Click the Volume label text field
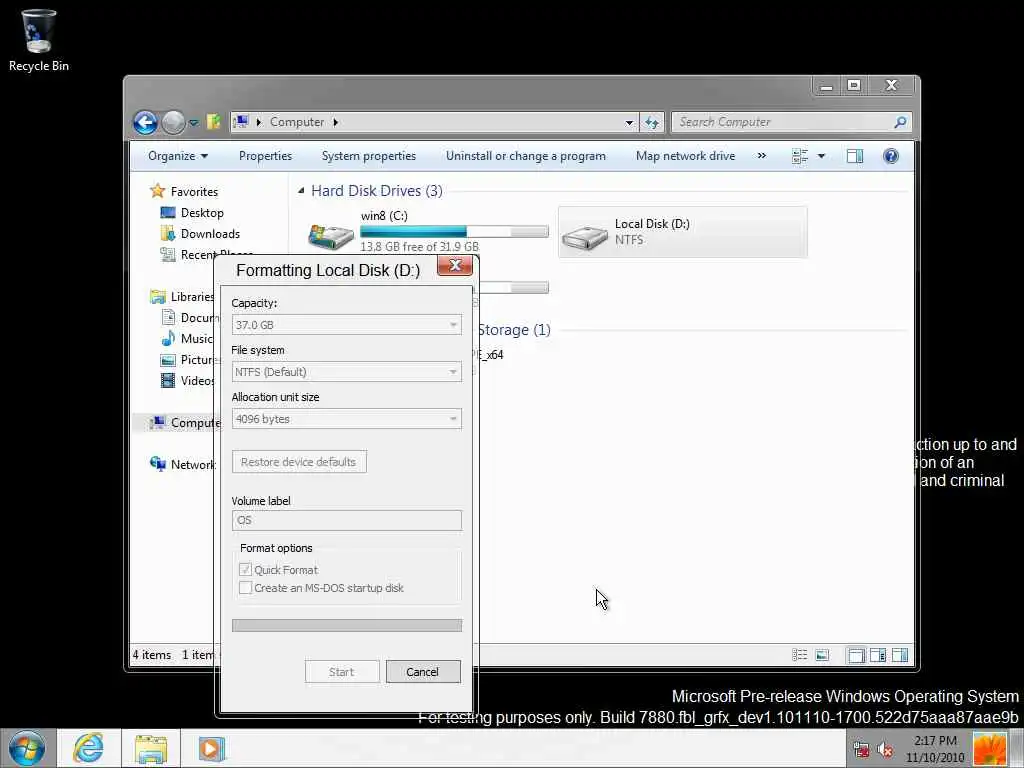 [x=347, y=520]
